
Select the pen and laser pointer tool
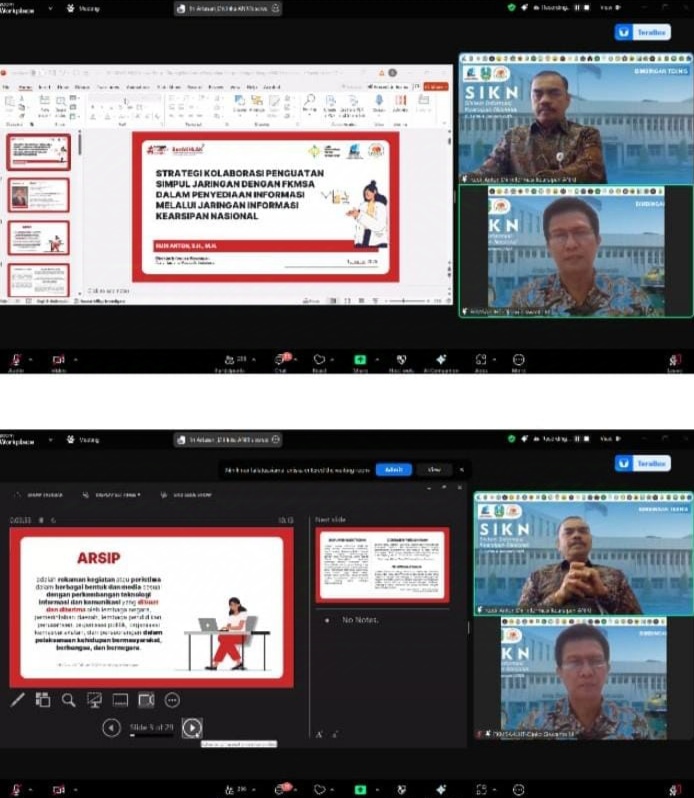pos(18,700)
